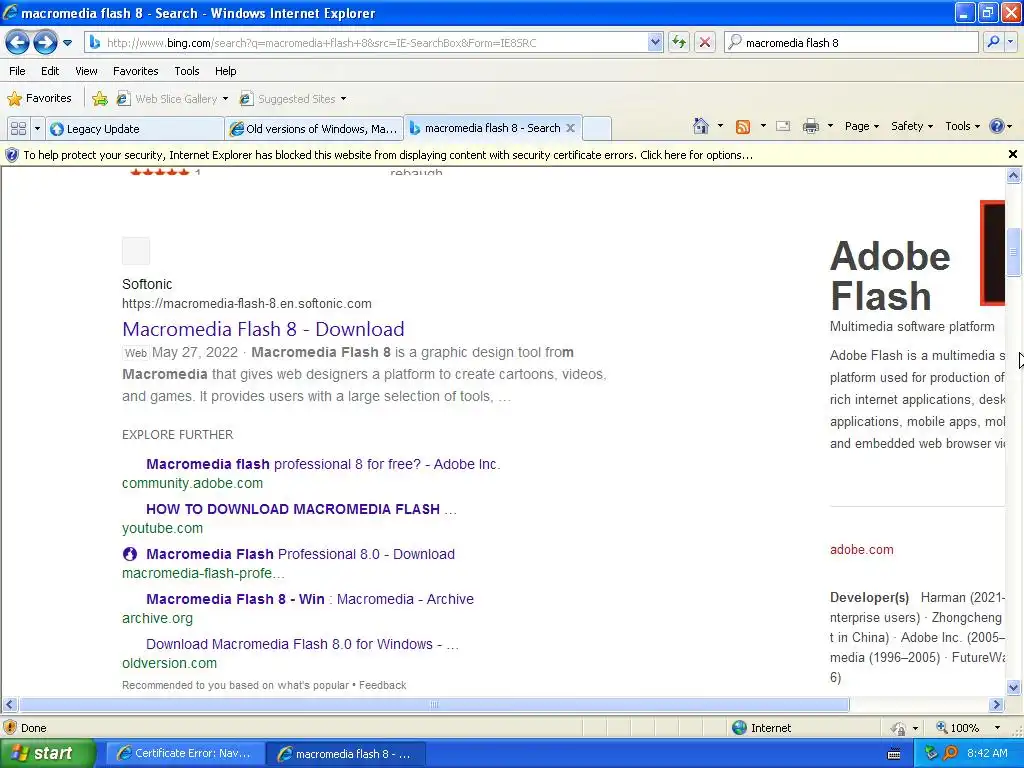Viewport: 1024px width, 768px height.
Task: Open Download Macromedia Flash 8.0 for Windows link
Action: (x=302, y=645)
